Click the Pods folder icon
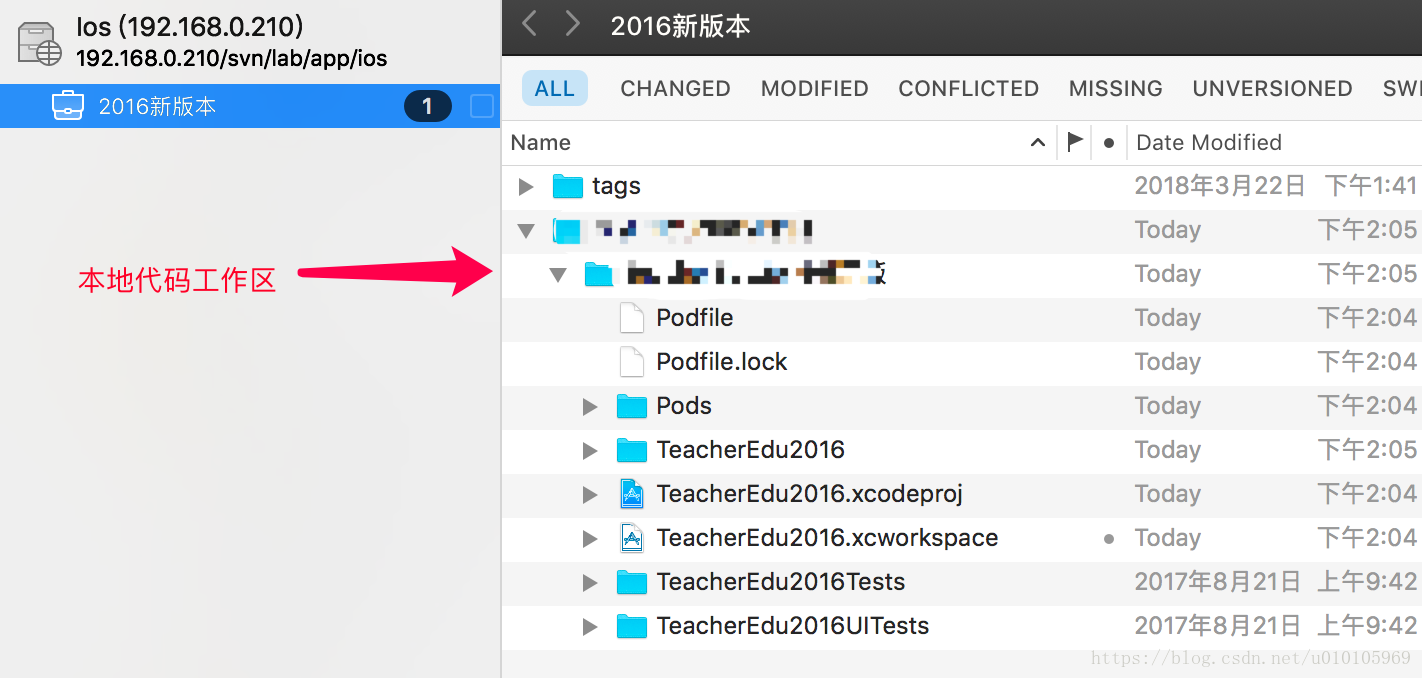1422x678 pixels. click(x=632, y=406)
